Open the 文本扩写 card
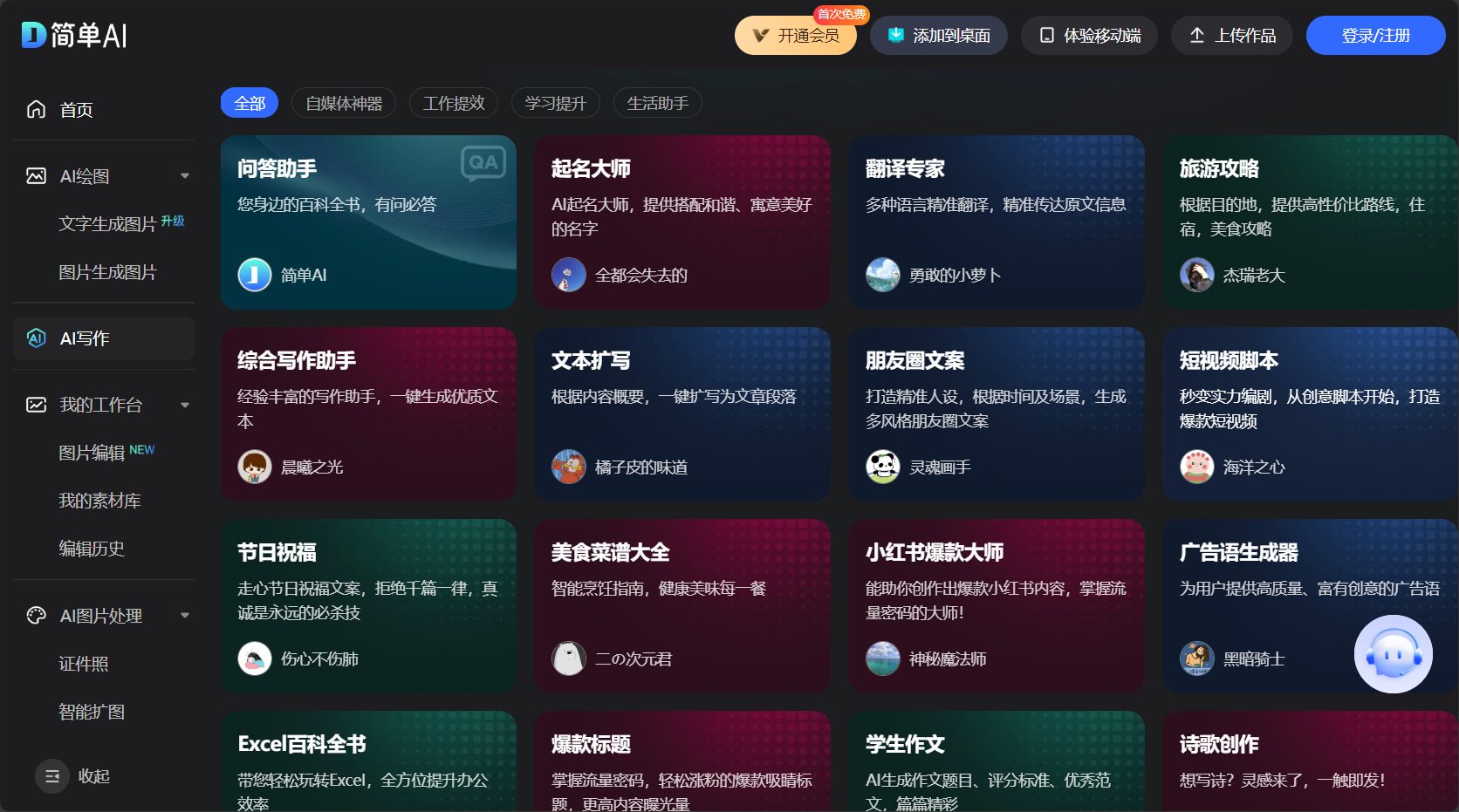Viewport: 1459px width, 812px height. click(x=682, y=414)
